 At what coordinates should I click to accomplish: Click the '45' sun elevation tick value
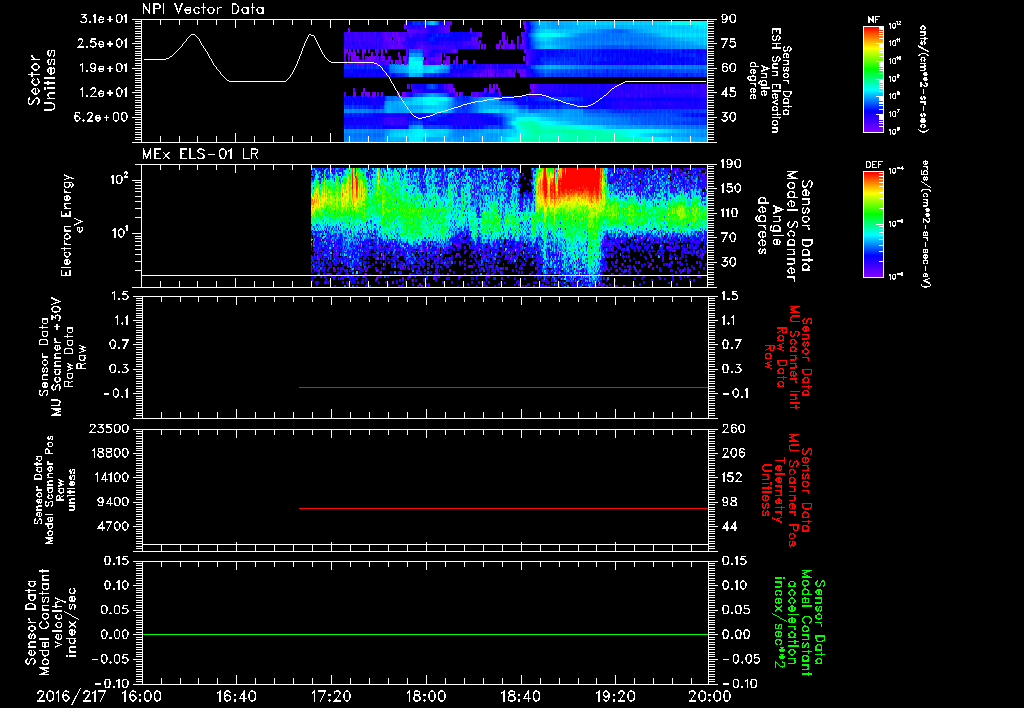click(x=728, y=93)
